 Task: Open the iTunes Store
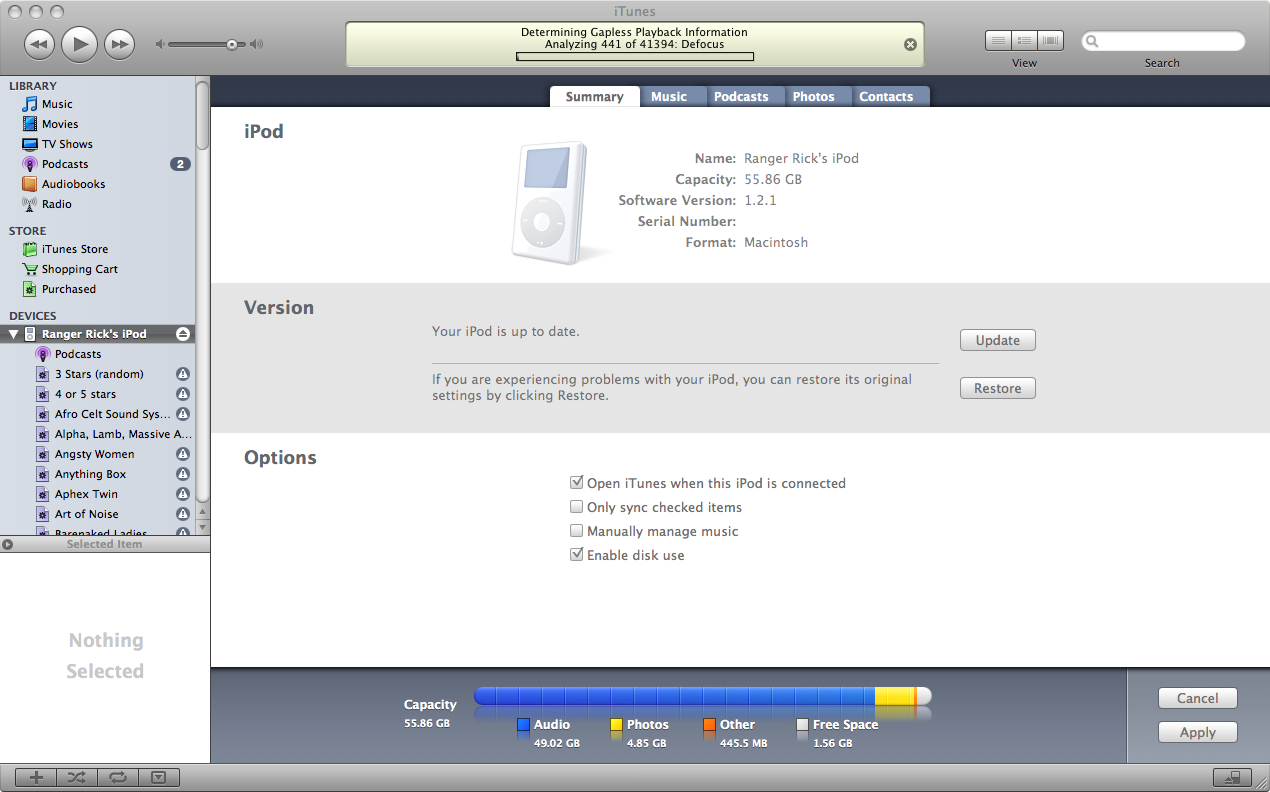point(75,249)
